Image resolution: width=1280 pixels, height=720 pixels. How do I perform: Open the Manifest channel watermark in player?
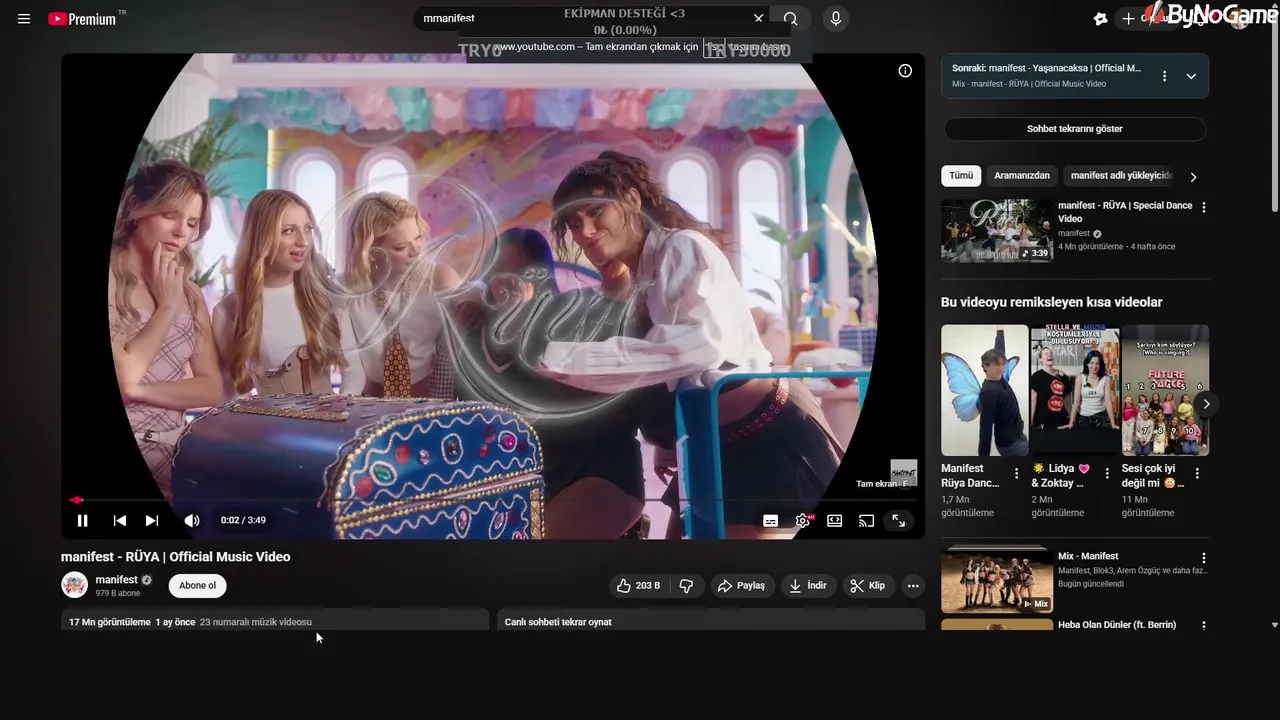click(x=903, y=472)
